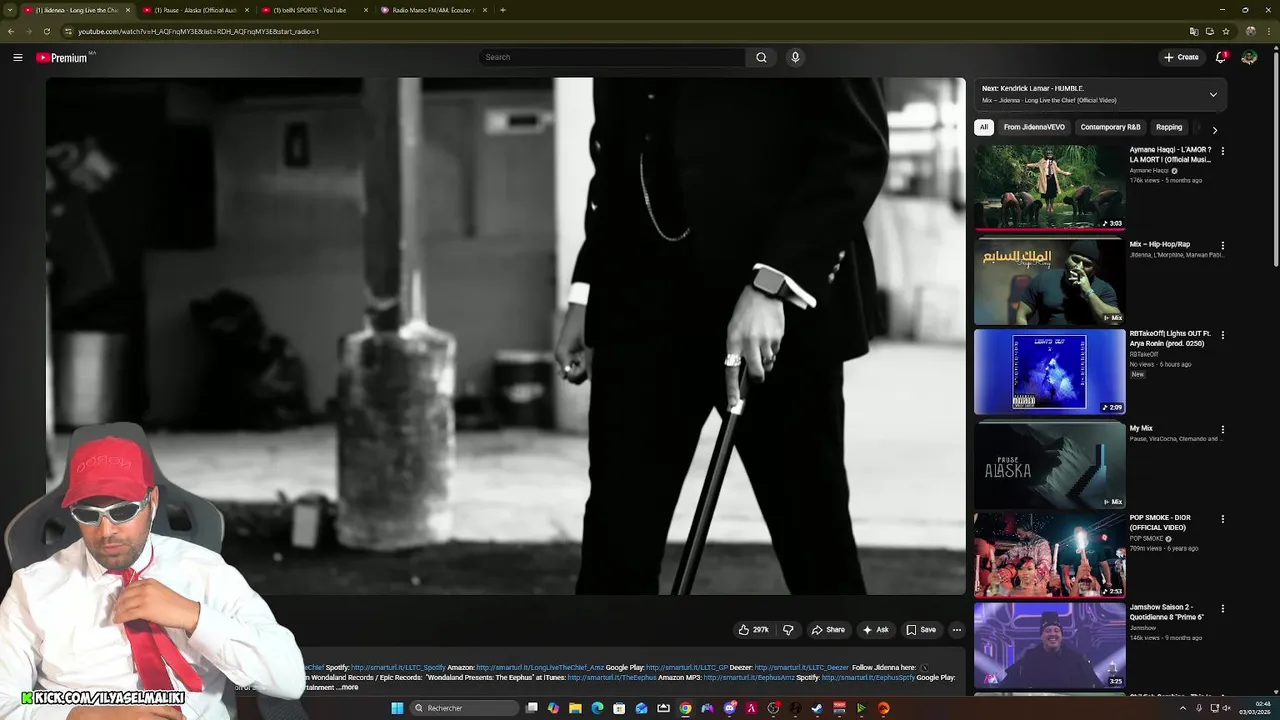The height and width of the screenshot is (720, 1280).
Task: Open options menu for RBTakeOff Lights OUT
Action: (x=1222, y=335)
